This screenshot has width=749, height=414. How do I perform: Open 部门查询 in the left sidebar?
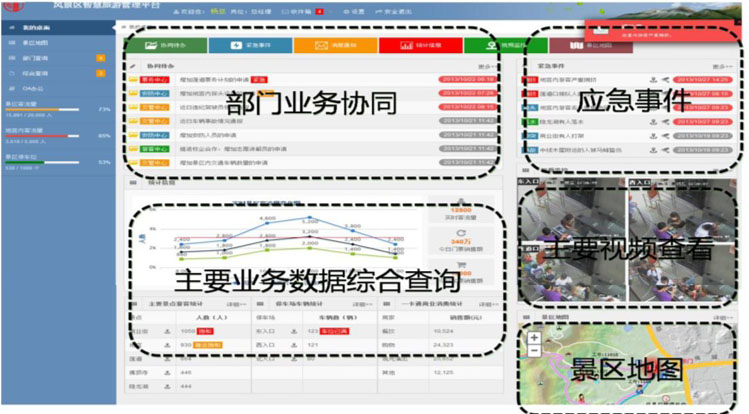(x=38, y=59)
